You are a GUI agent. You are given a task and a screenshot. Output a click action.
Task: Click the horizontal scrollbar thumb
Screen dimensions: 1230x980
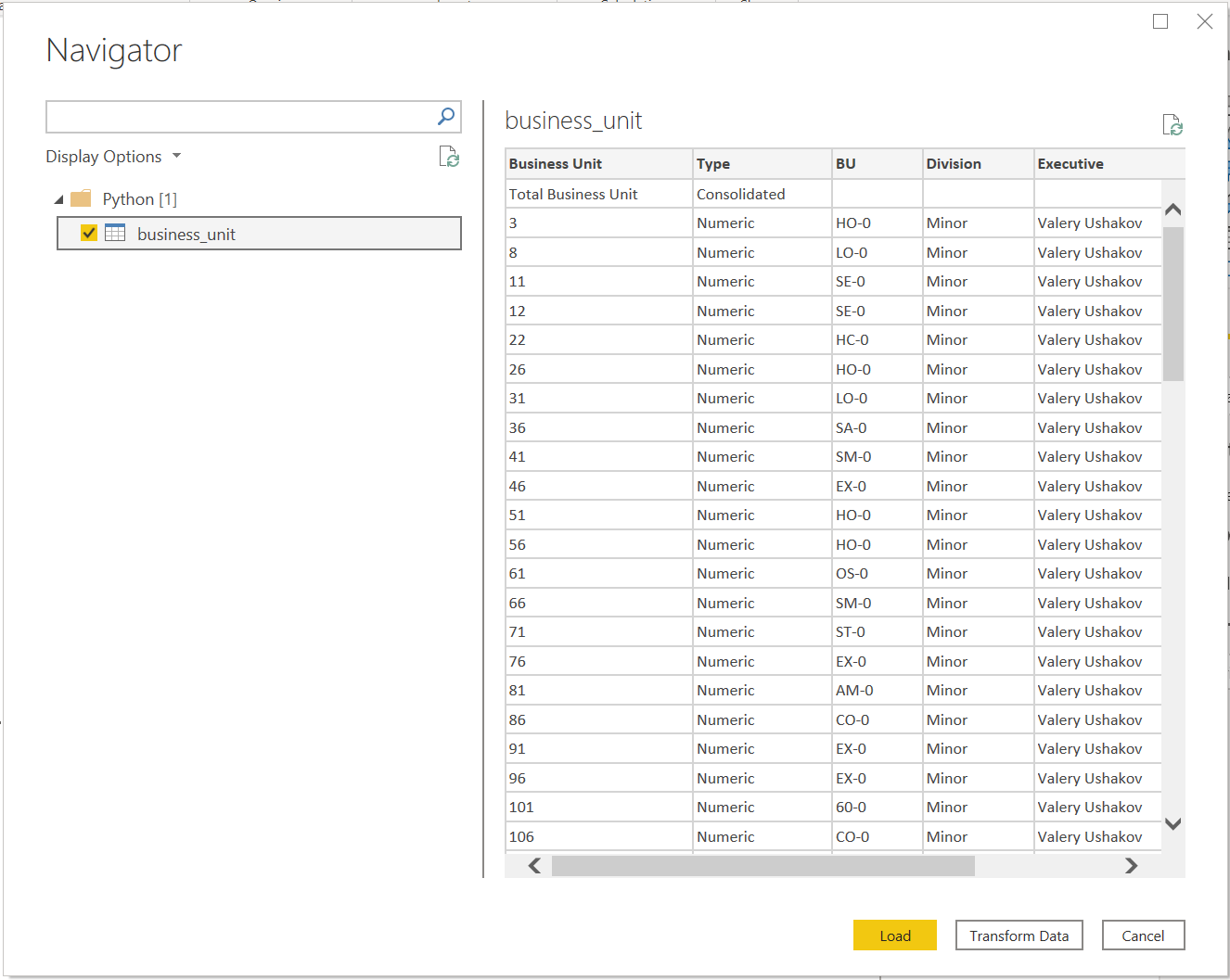click(x=762, y=866)
